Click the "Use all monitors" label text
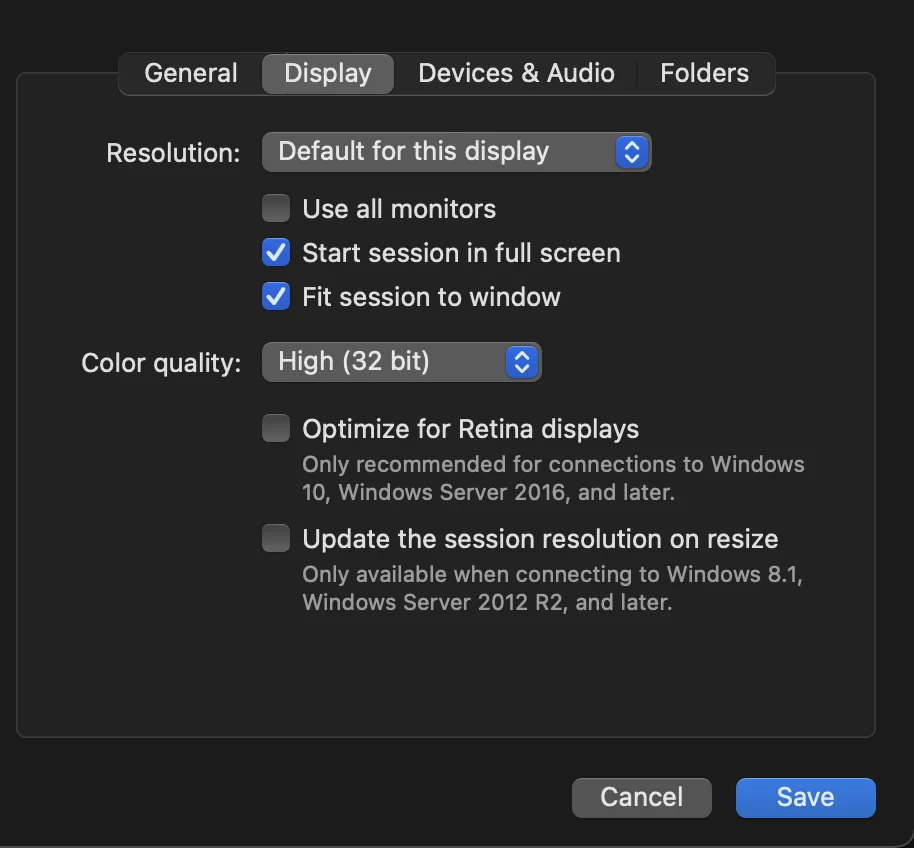Viewport: 914px width, 848px height. pyautogui.click(x=399, y=209)
